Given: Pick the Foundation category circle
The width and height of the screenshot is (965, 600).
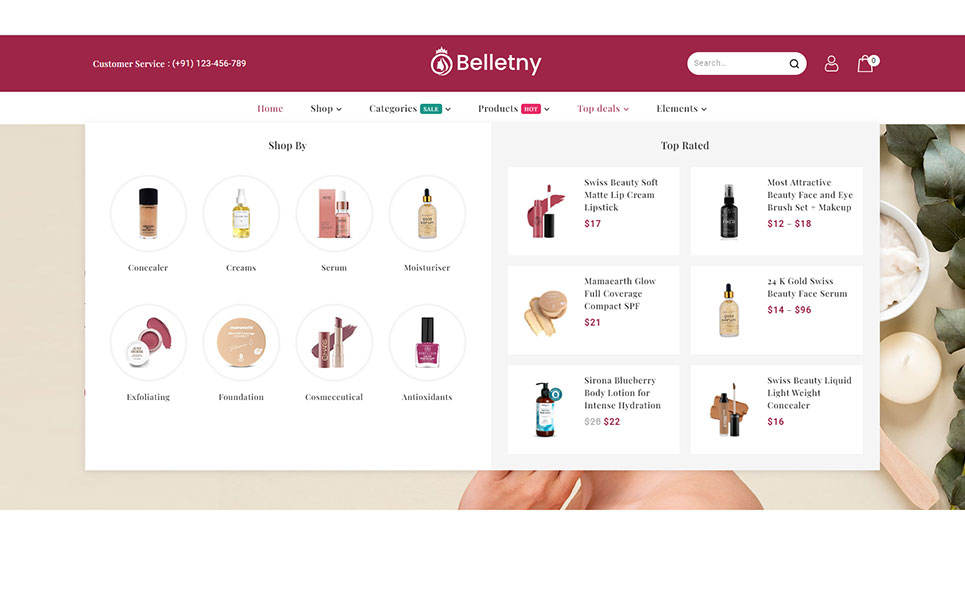Looking at the screenshot, I should (241, 342).
